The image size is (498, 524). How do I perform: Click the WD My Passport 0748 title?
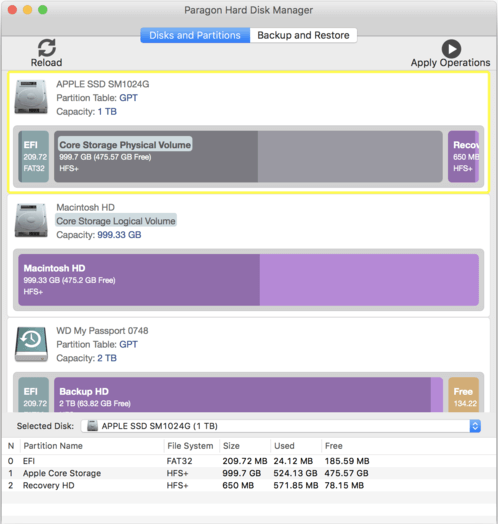102,331
